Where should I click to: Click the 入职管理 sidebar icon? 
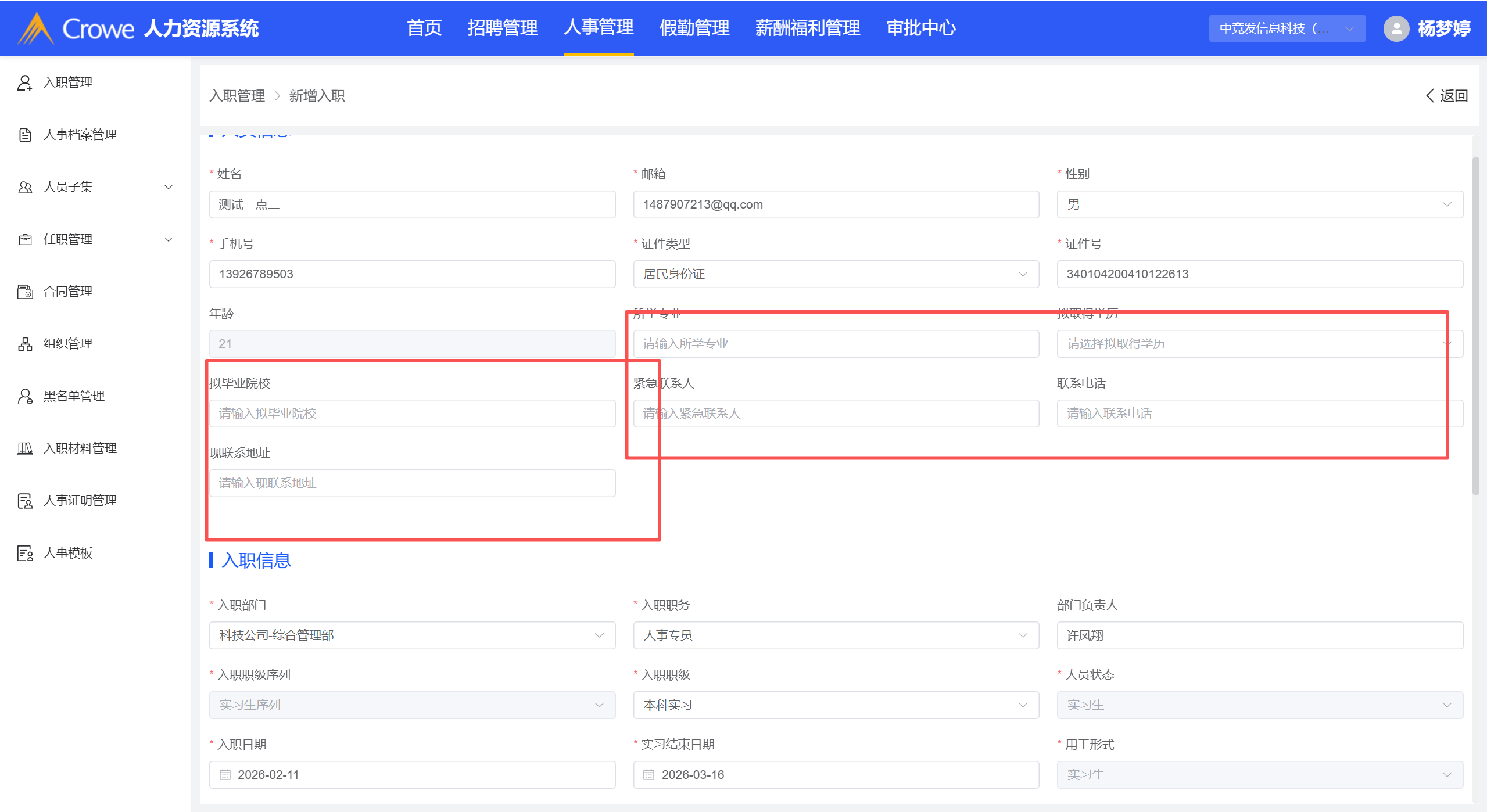click(24, 82)
